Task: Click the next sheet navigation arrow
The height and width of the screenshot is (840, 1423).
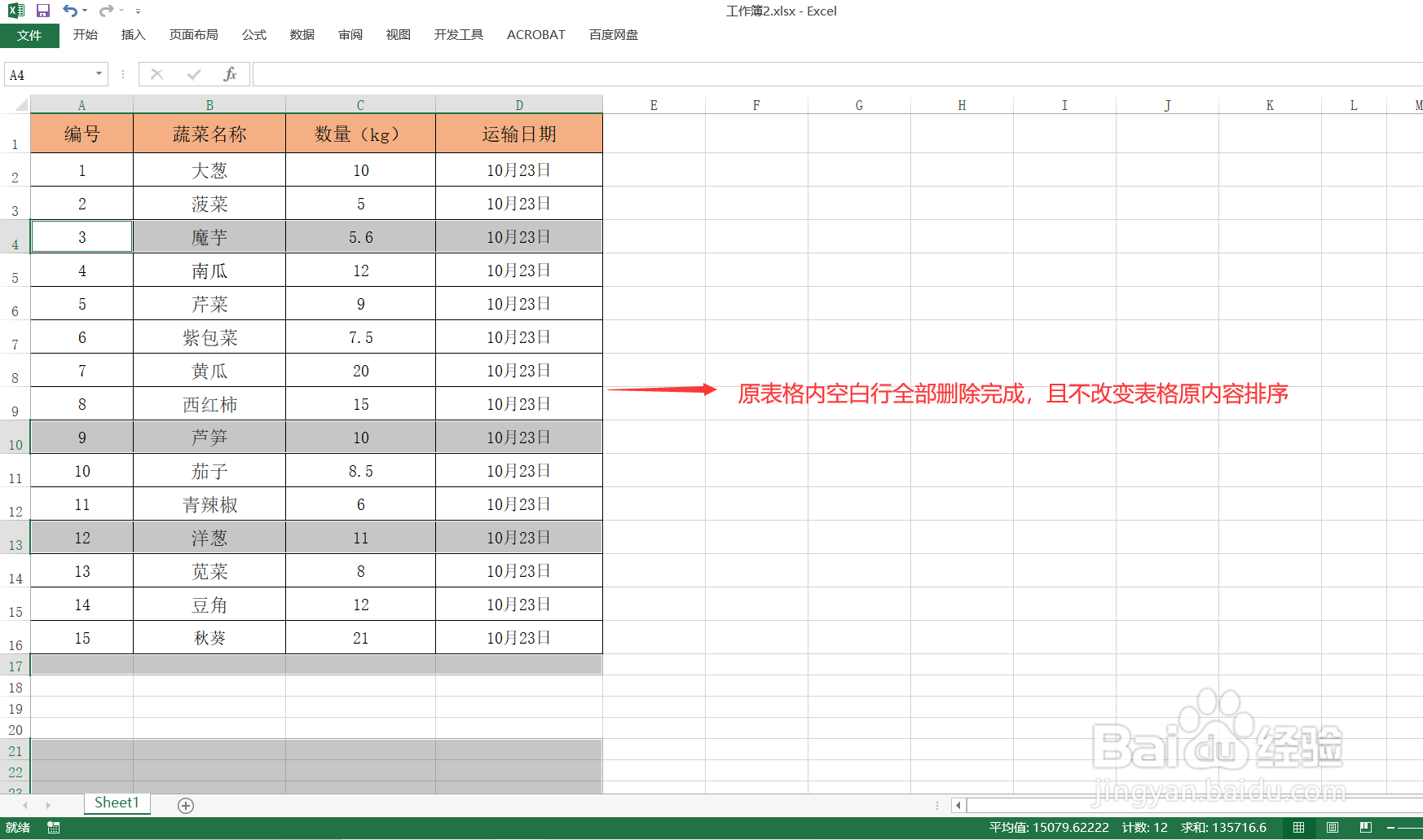Action: click(x=48, y=805)
